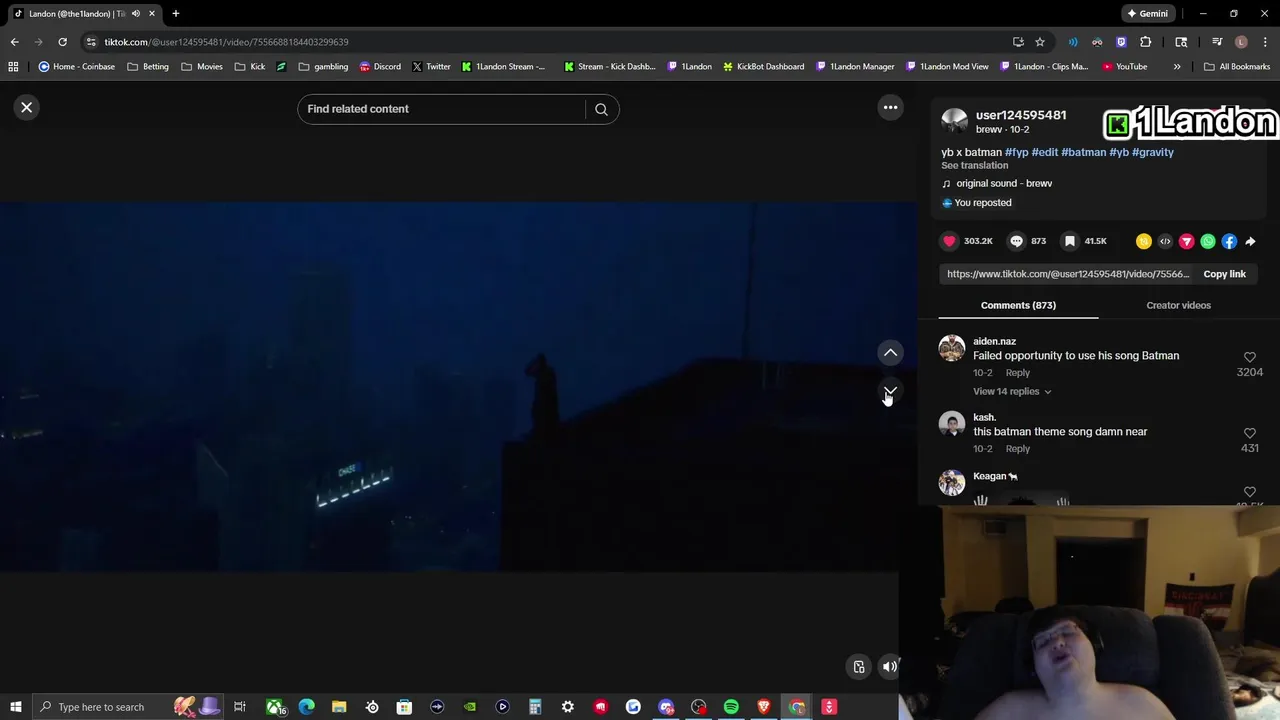Reply to kash.'s comment
Viewport: 1280px width, 720px height.
click(x=1017, y=448)
